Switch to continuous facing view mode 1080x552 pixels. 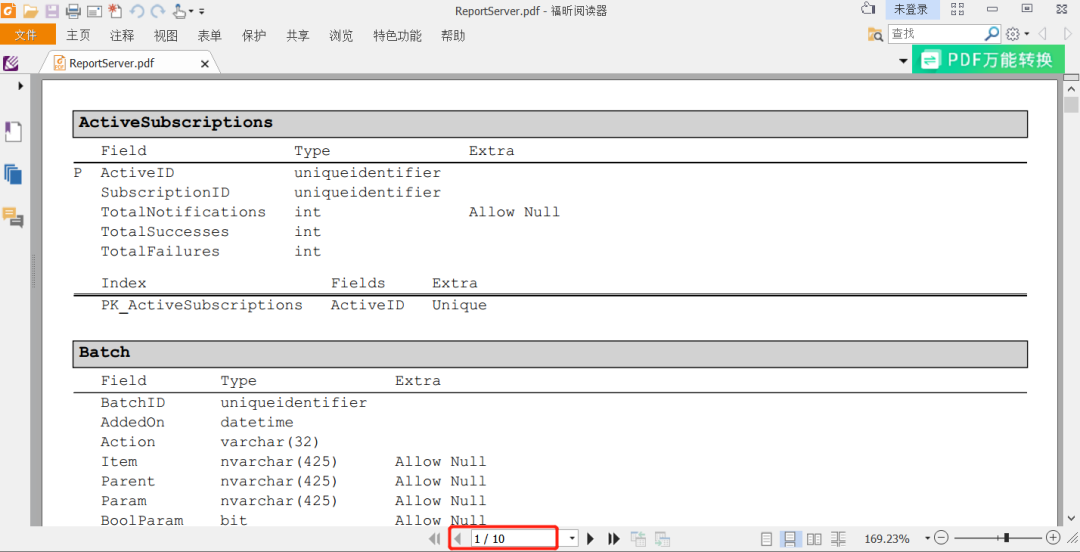click(838, 538)
